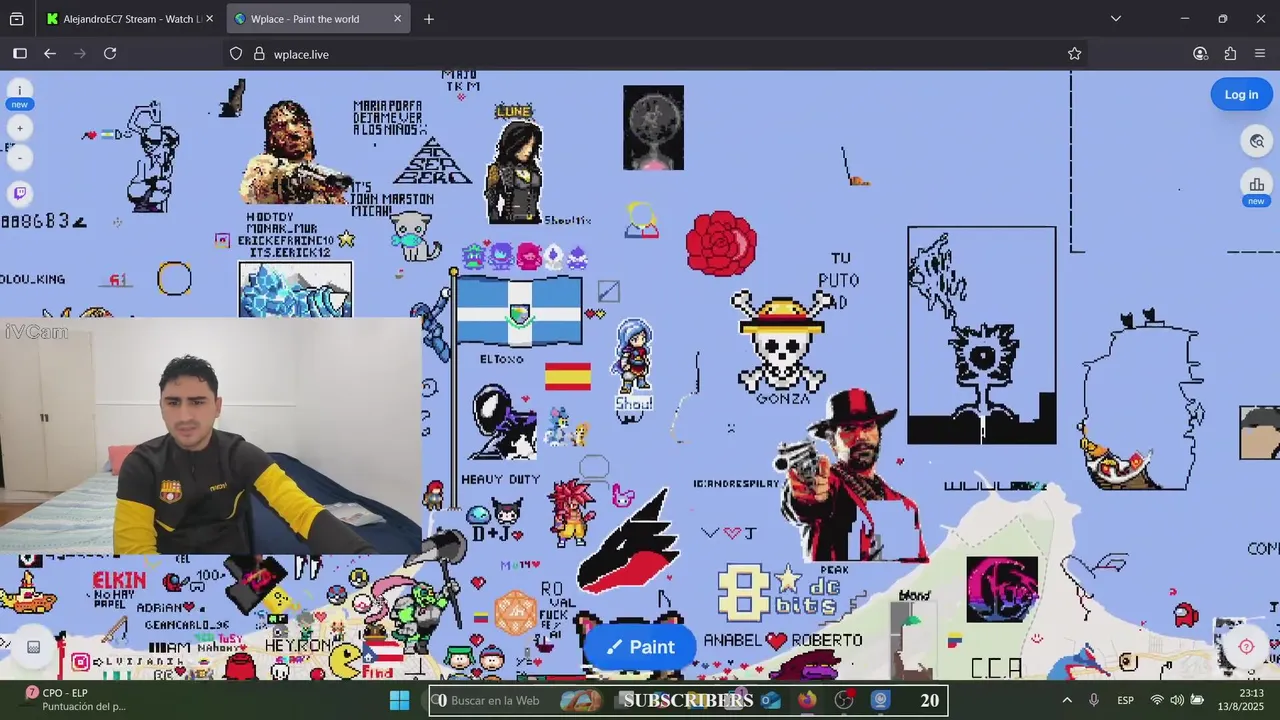Center the map with the locate icon
The image size is (1280, 720).
coord(1246,646)
